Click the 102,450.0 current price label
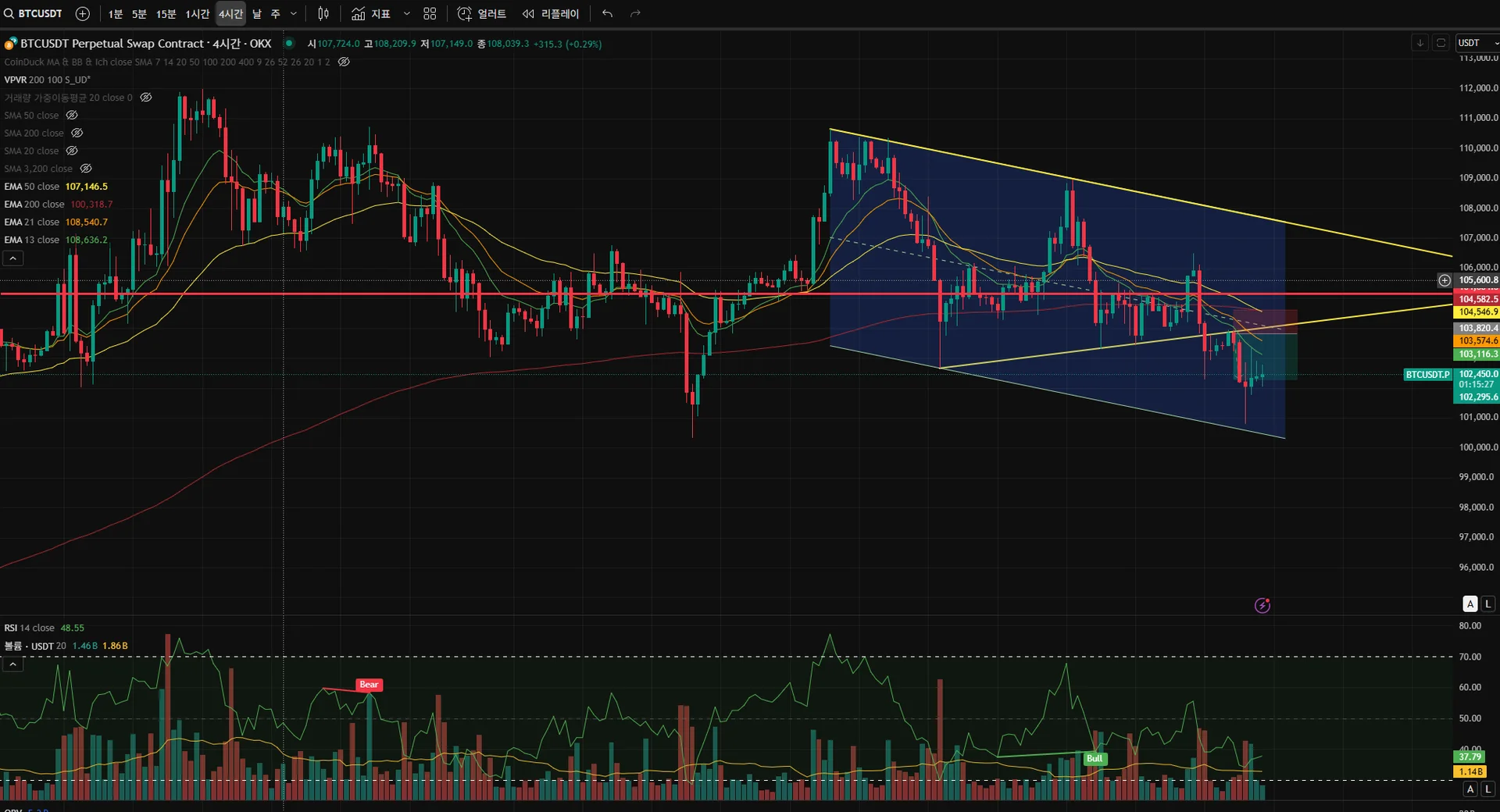 point(1477,374)
